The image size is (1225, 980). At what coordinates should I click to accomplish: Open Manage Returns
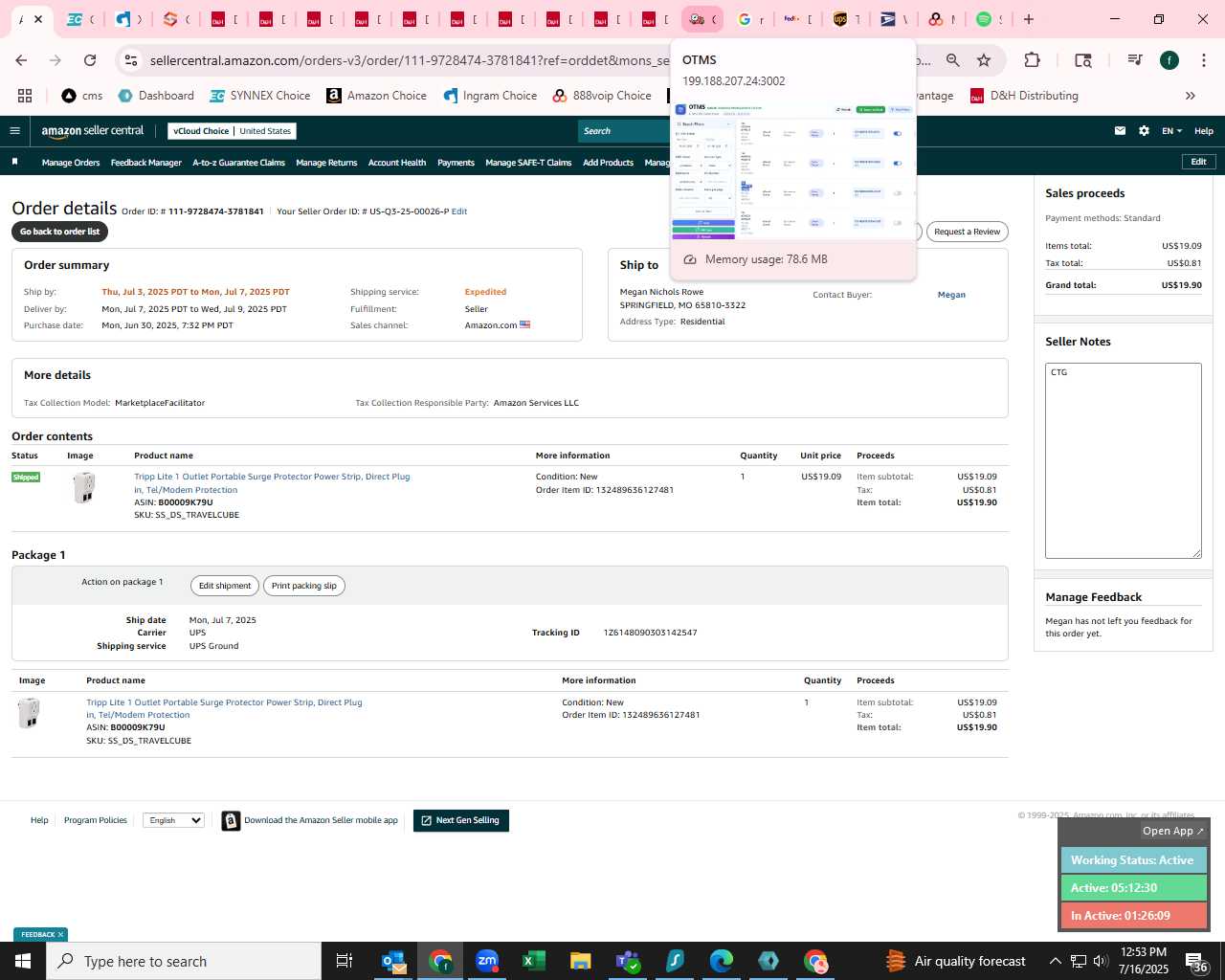(x=326, y=163)
